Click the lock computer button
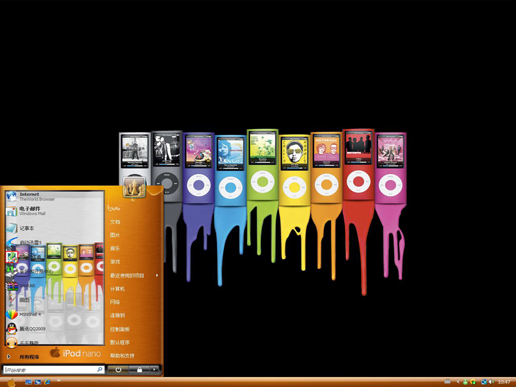 coord(139,370)
